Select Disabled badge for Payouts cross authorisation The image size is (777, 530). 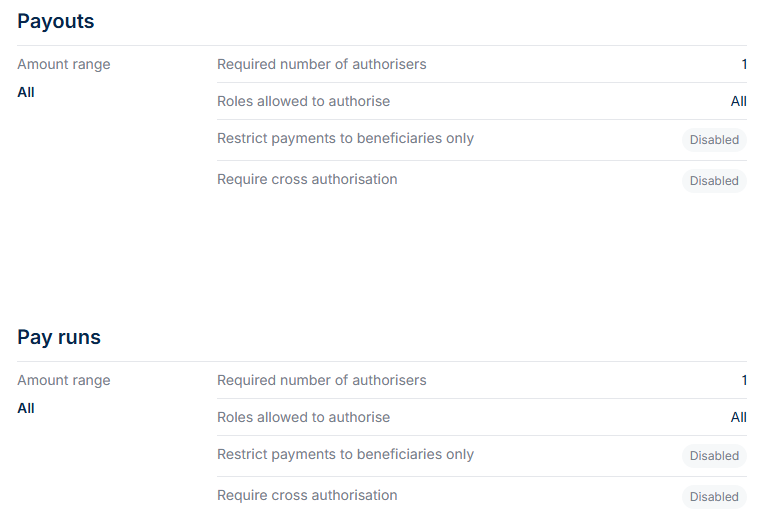click(x=714, y=181)
